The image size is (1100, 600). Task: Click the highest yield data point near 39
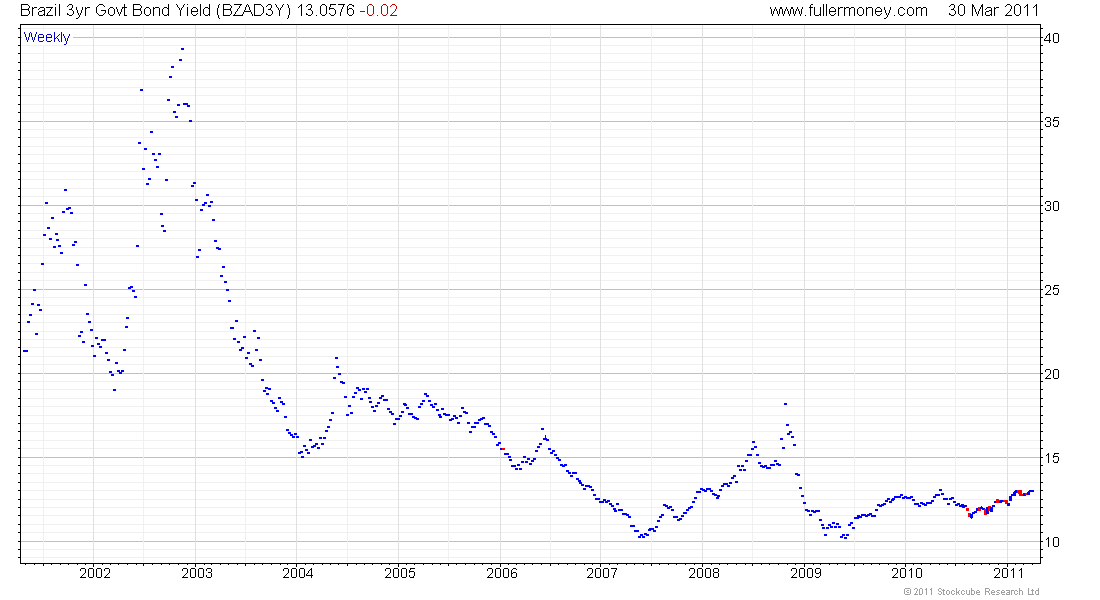click(182, 48)
